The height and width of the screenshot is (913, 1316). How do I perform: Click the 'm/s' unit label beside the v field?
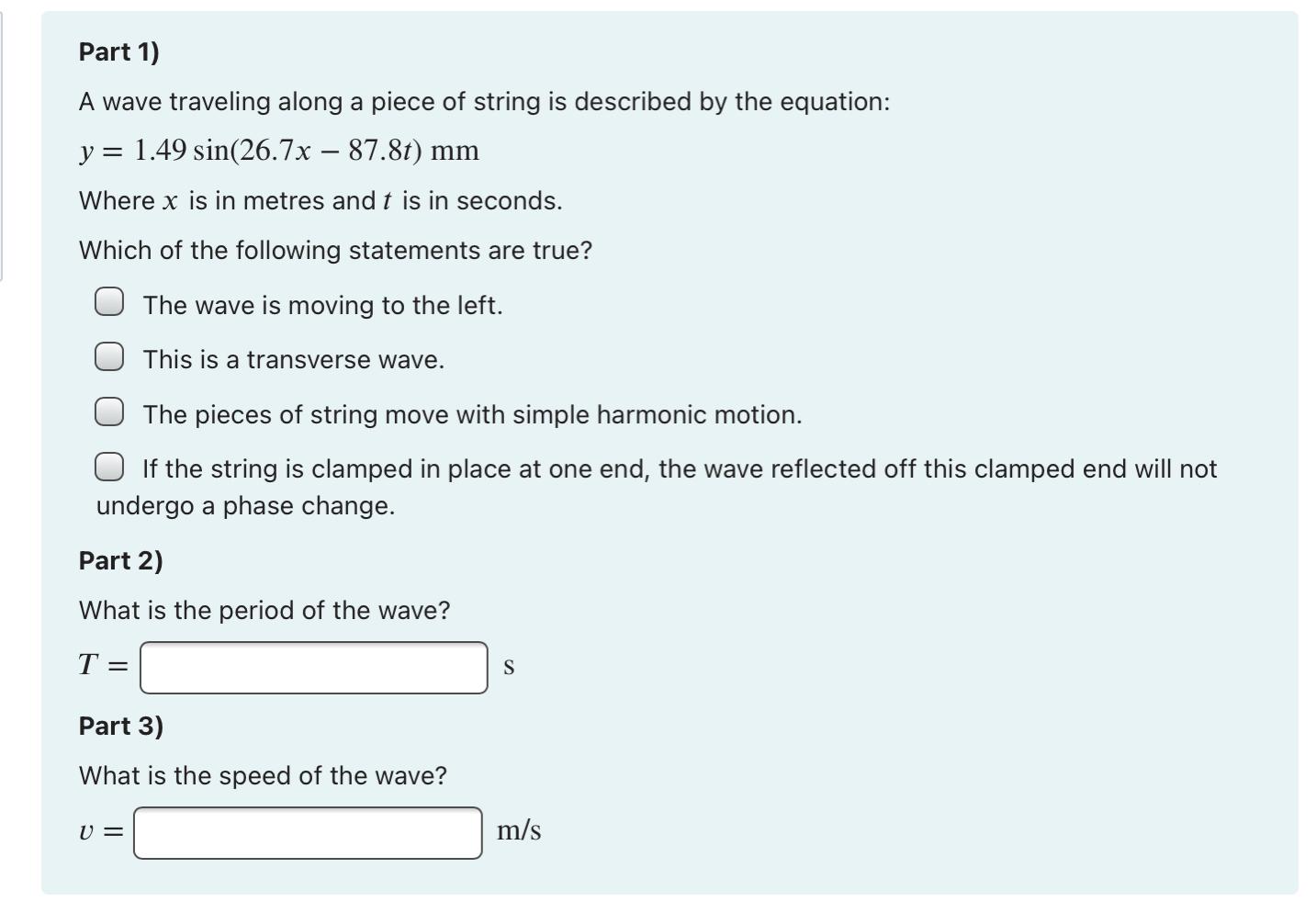pyautogui.click(x=518, y=831)
